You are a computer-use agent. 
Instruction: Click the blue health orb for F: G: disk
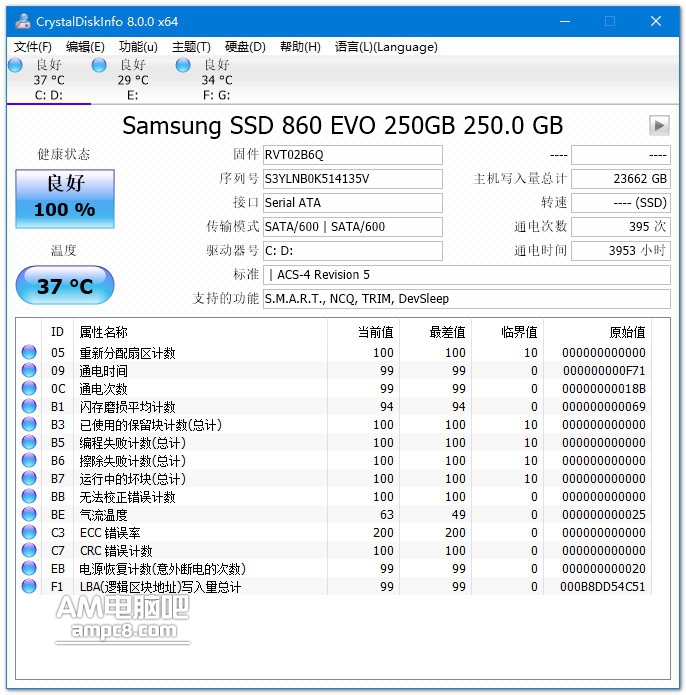[x=183, y=65]
